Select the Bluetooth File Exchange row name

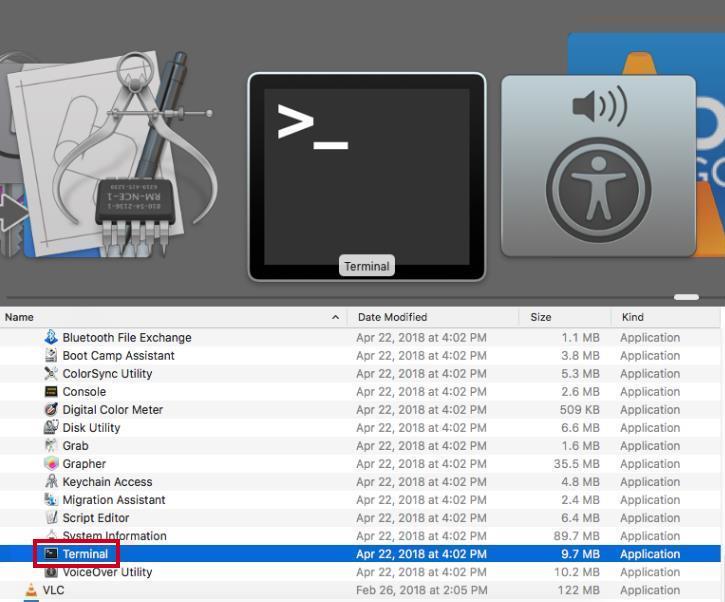coord(127,338)
